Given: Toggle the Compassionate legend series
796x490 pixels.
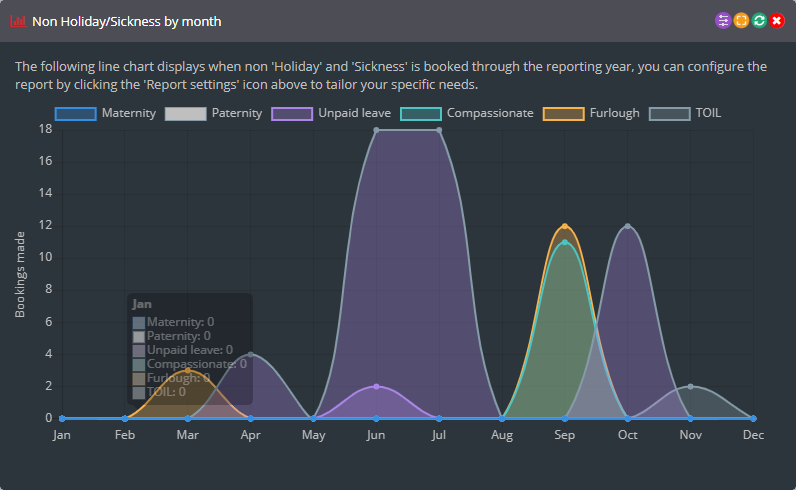Looking at the screenshot, I should pyautogui.click(x=467, y=113).
